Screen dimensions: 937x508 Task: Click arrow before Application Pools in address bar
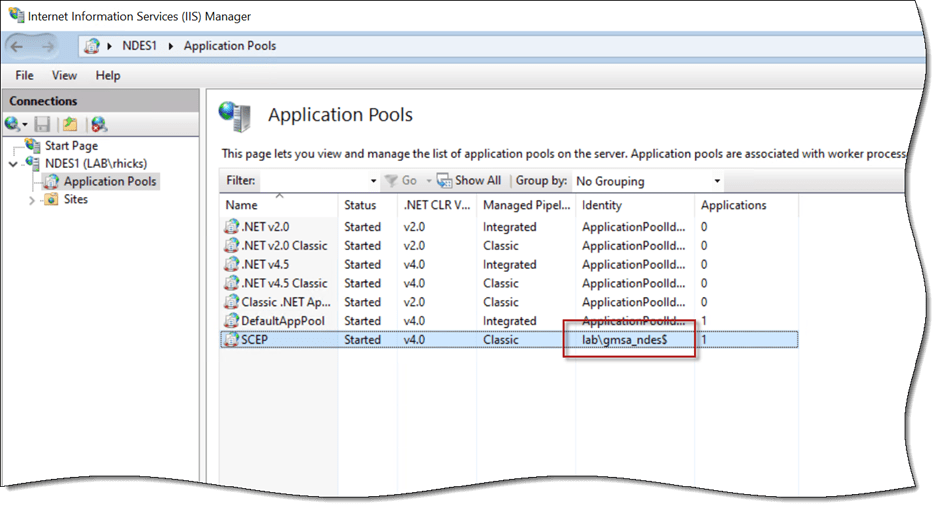[x=170, y=46]
